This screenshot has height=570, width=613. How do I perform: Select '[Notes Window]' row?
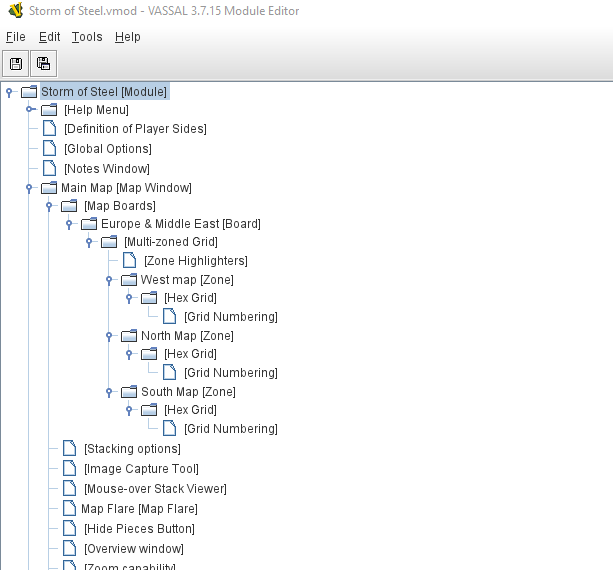click(x=107, y=168)
